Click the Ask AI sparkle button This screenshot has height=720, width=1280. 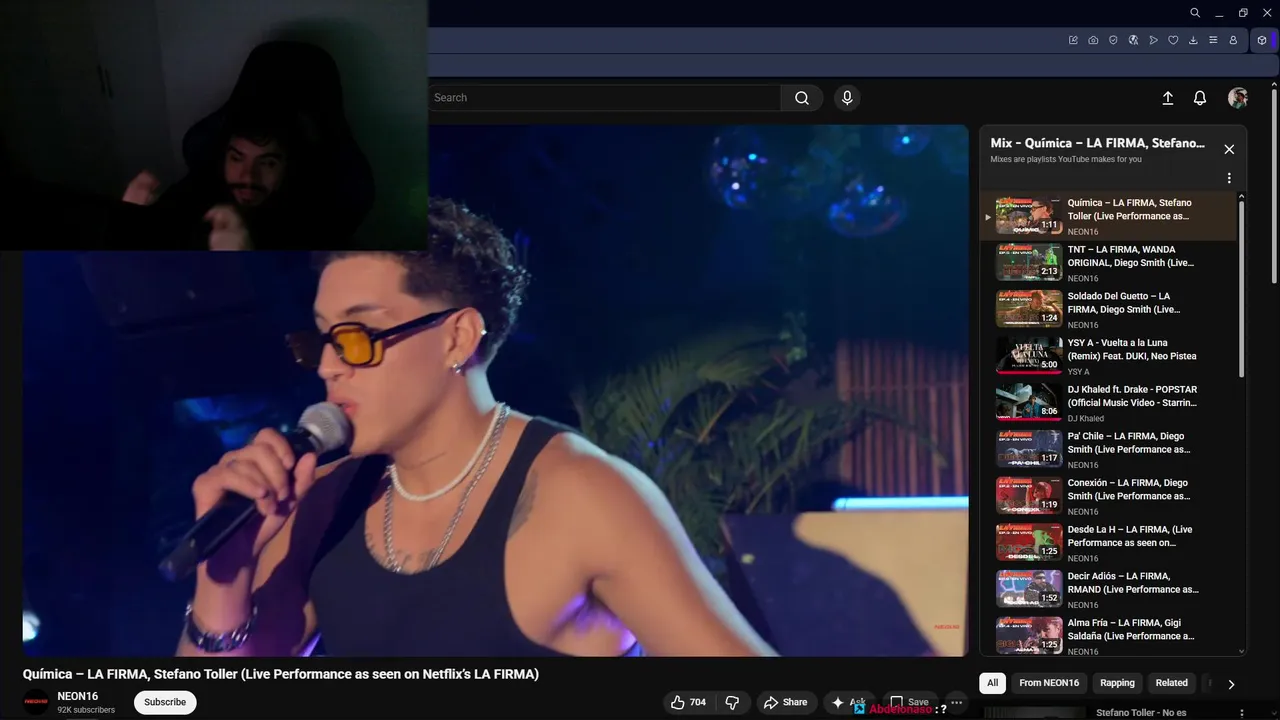coord(848,702)
